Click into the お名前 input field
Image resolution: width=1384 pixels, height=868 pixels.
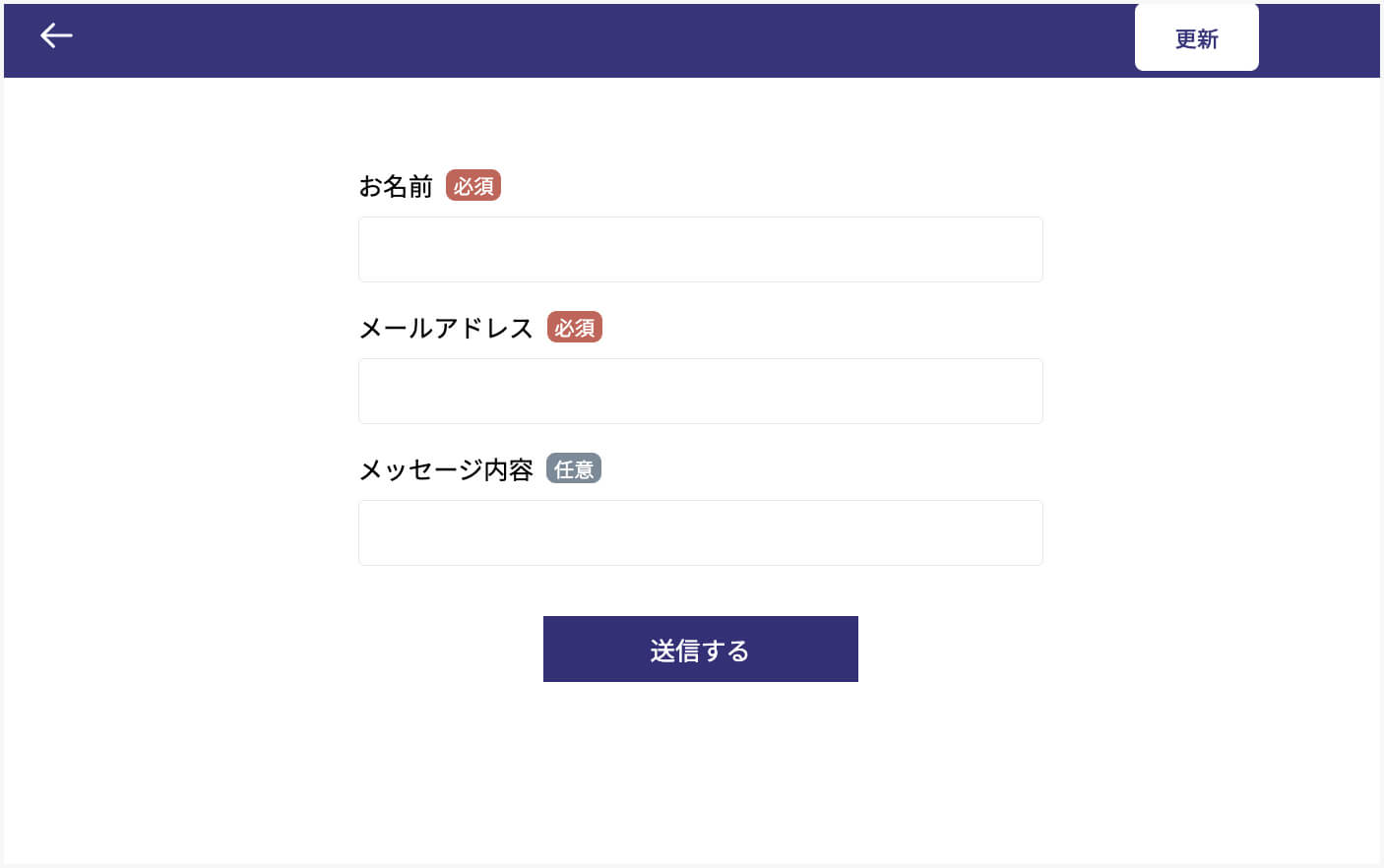[700, 250]
